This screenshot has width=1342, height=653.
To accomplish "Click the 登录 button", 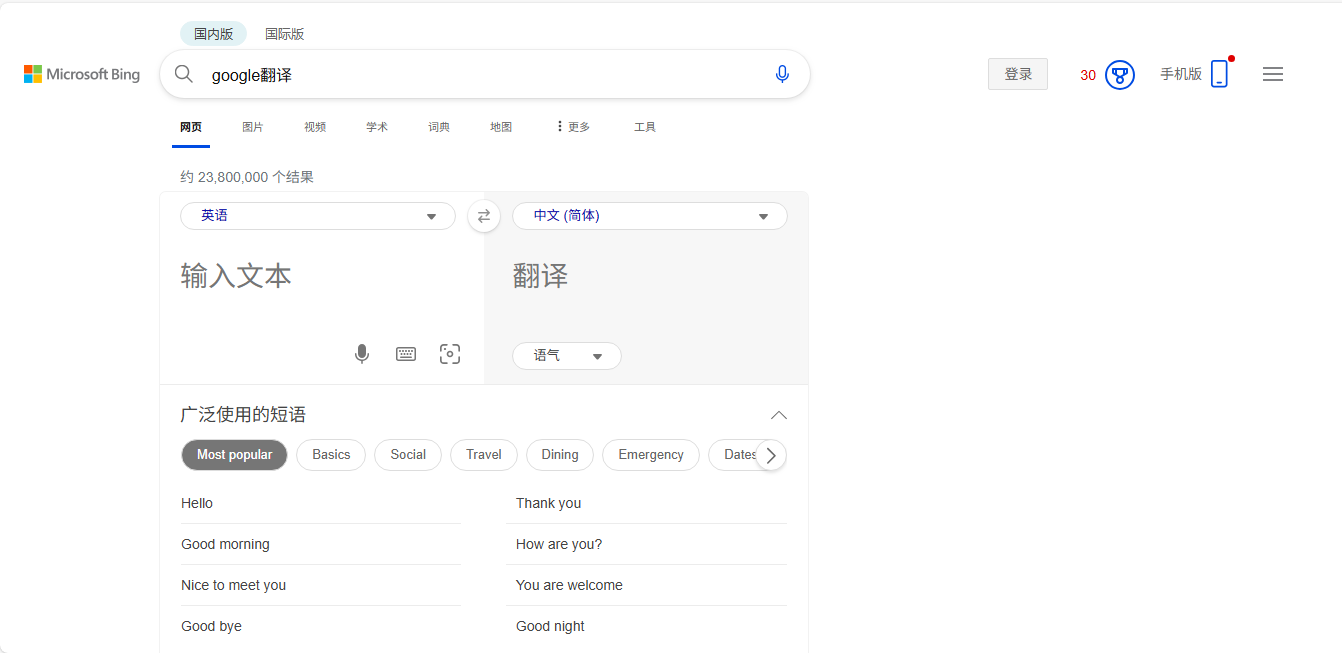I will (1018, 74).
